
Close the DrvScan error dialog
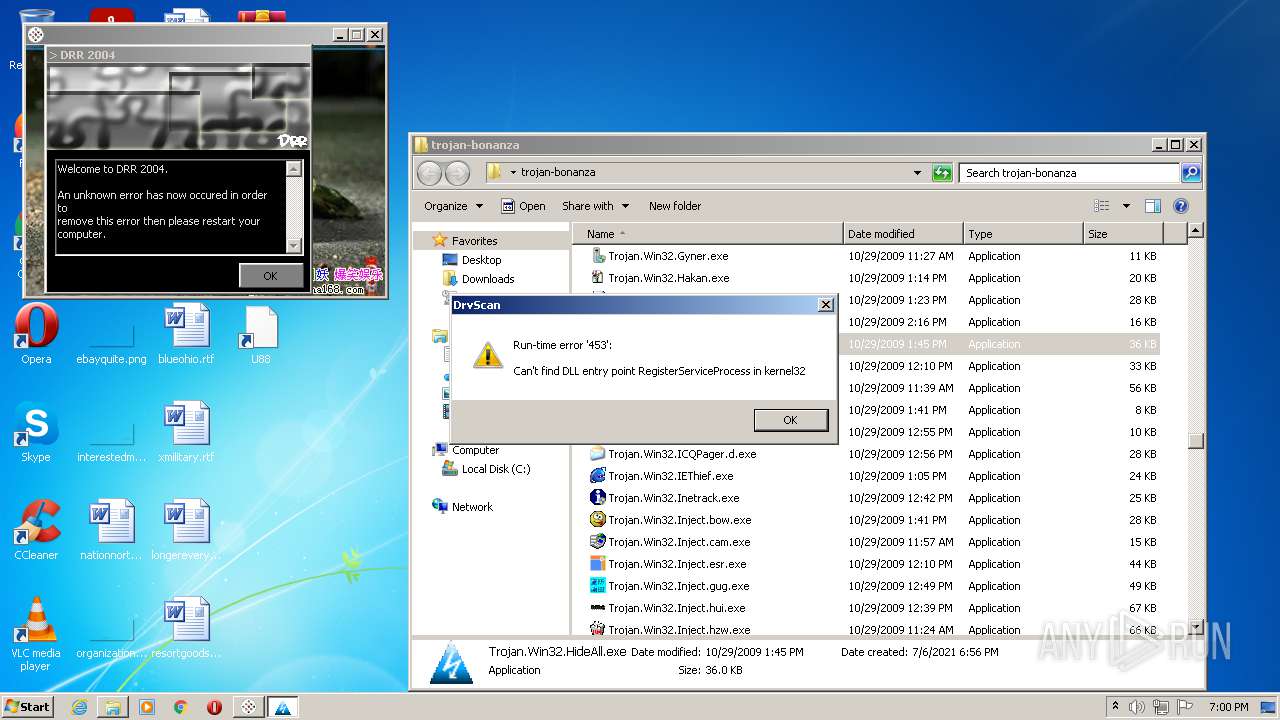[x=825, y=305]
